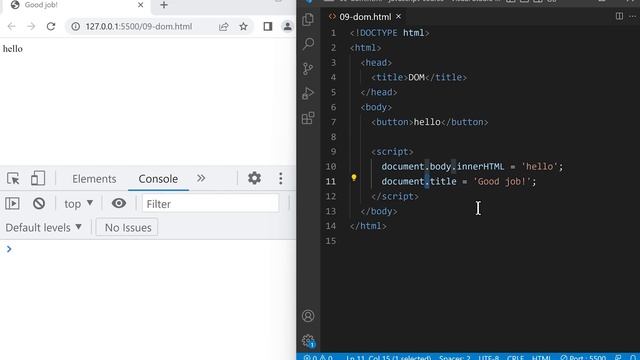Split the VS Code editor right
The width and height of the screenshot is (640, 360).
[619, 16]
